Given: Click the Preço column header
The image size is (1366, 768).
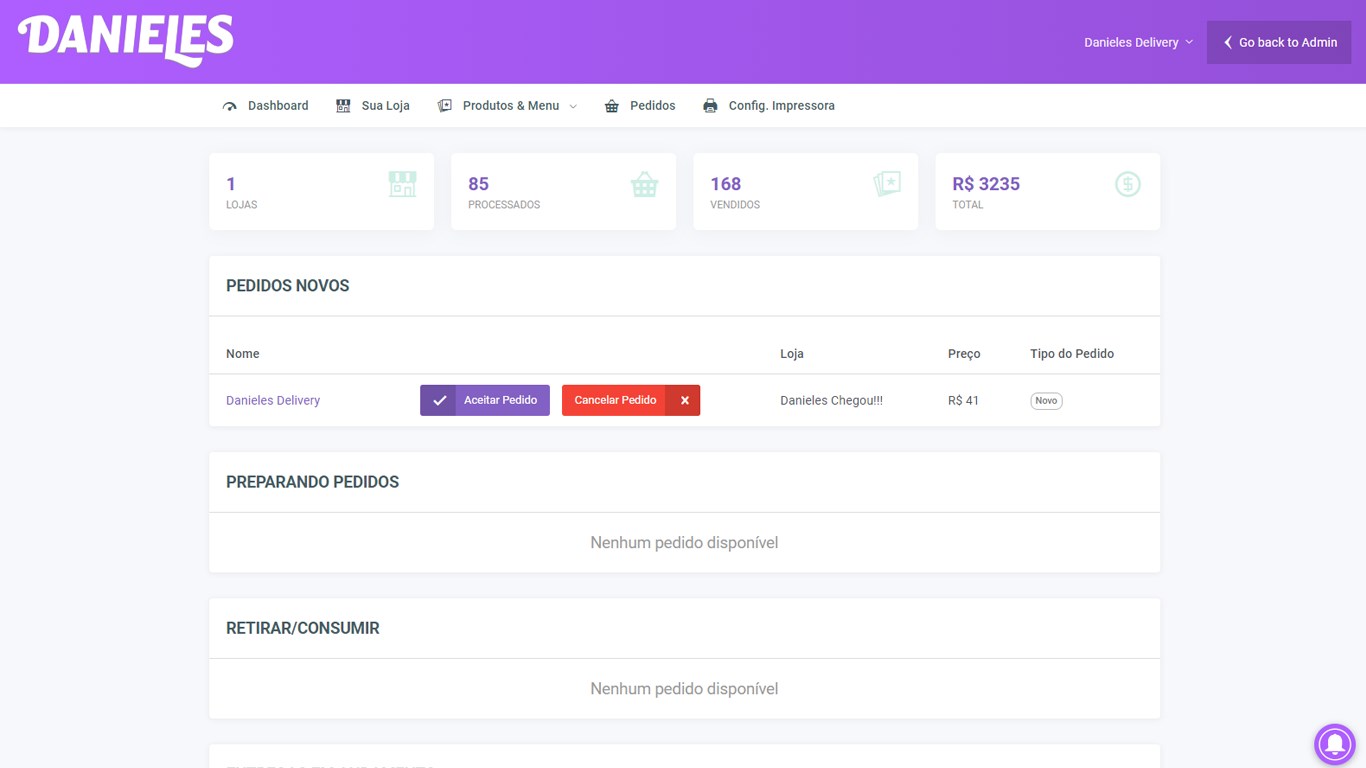Looking at the screenshot, I should point(964,354).
